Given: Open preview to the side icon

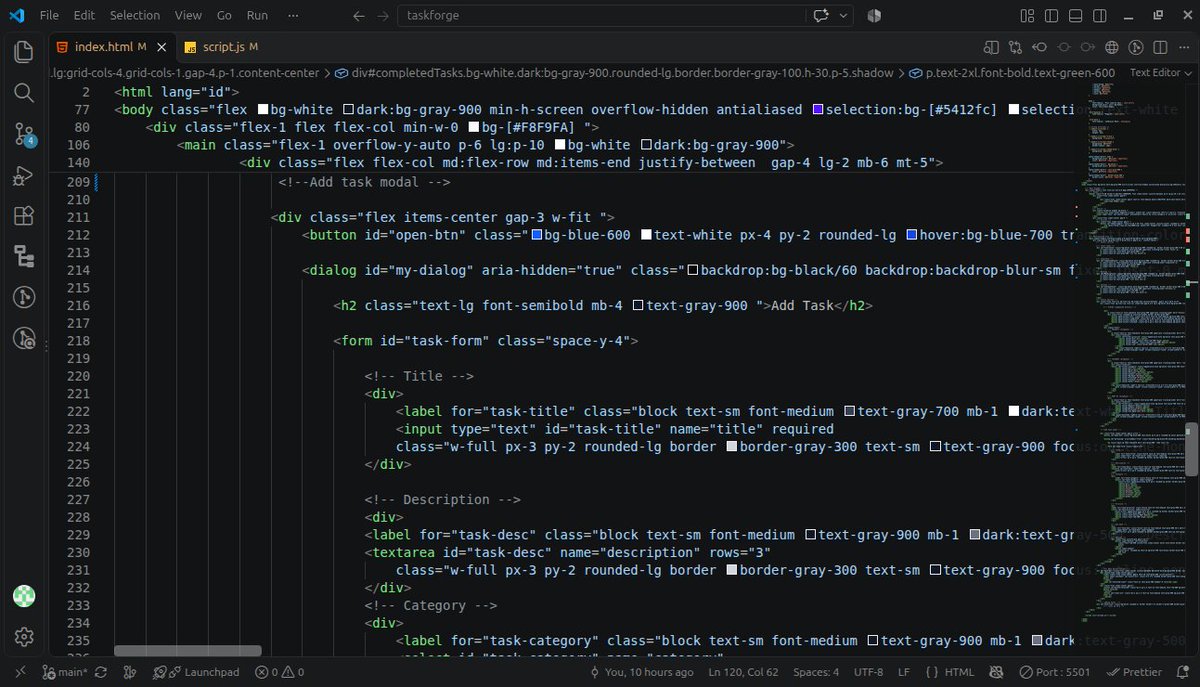Looking at the screenshot, I should (991, 47).
